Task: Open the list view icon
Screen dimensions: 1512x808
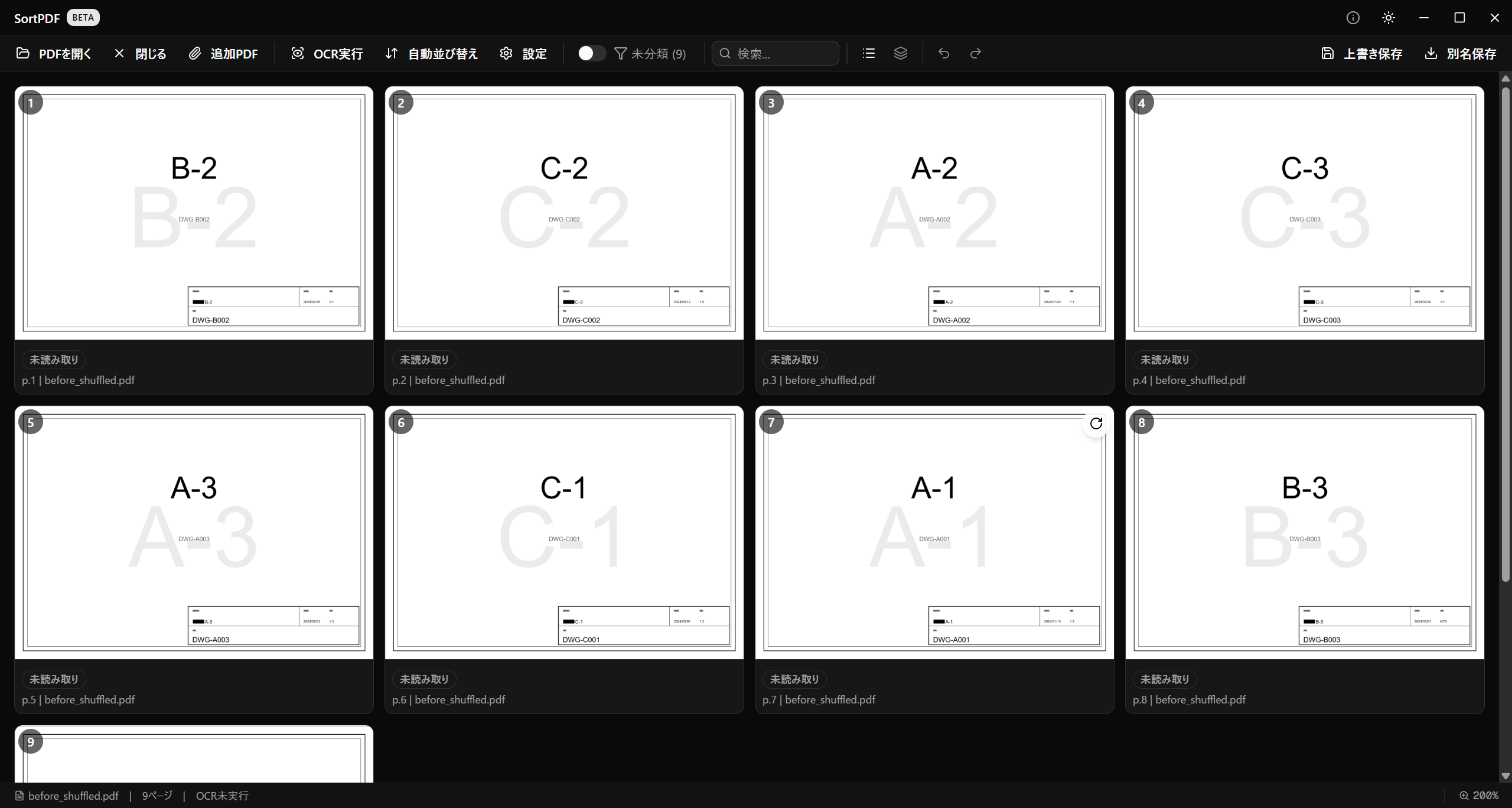Action: (x=868, y=53)
